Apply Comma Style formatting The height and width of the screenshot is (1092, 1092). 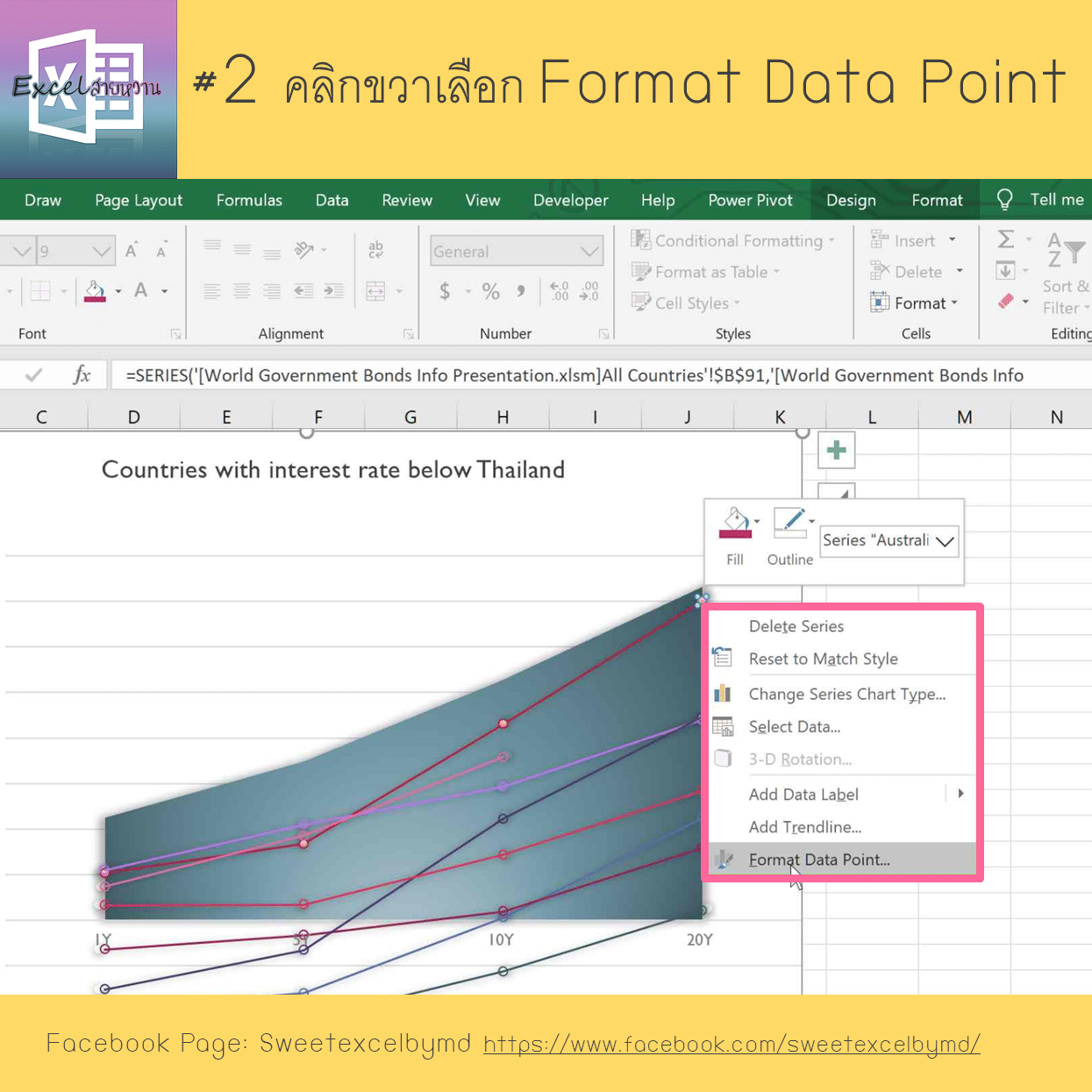click(521, 291)
